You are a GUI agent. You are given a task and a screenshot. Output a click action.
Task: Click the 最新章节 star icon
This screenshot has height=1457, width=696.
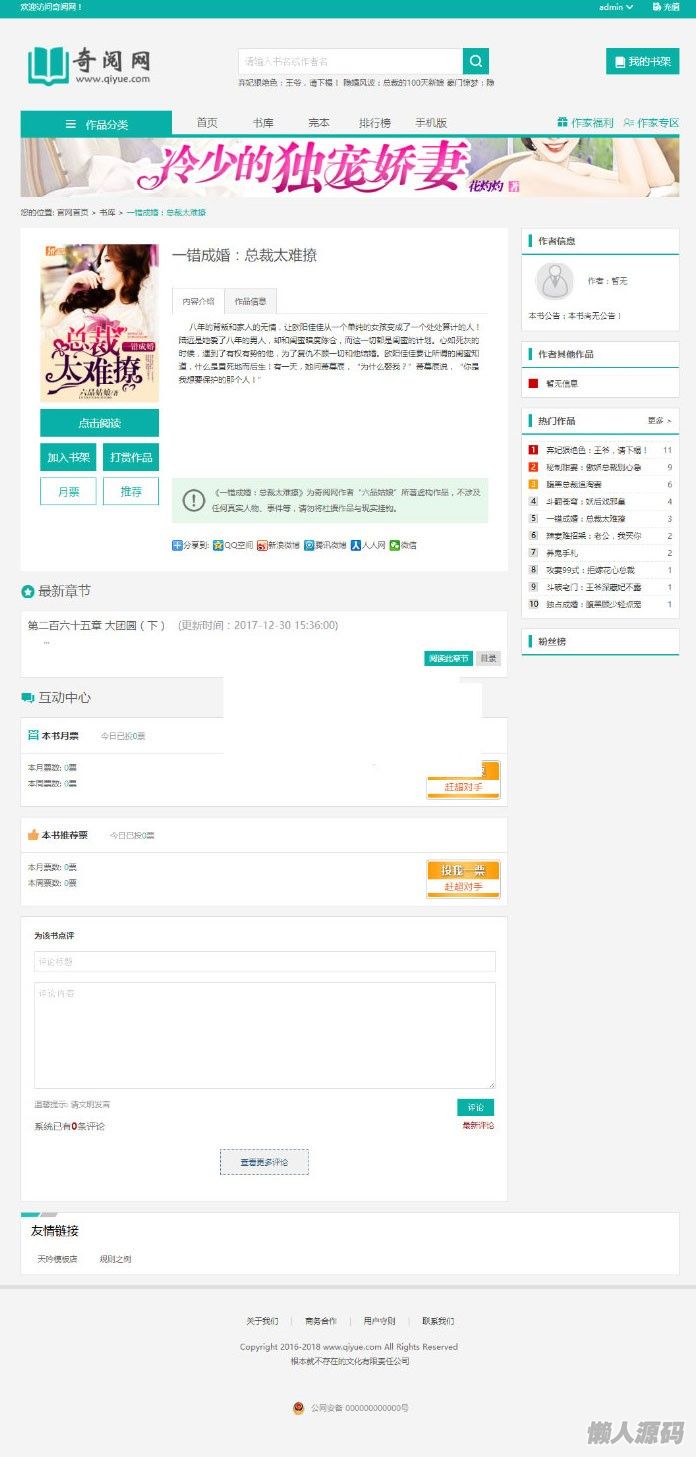28,592
